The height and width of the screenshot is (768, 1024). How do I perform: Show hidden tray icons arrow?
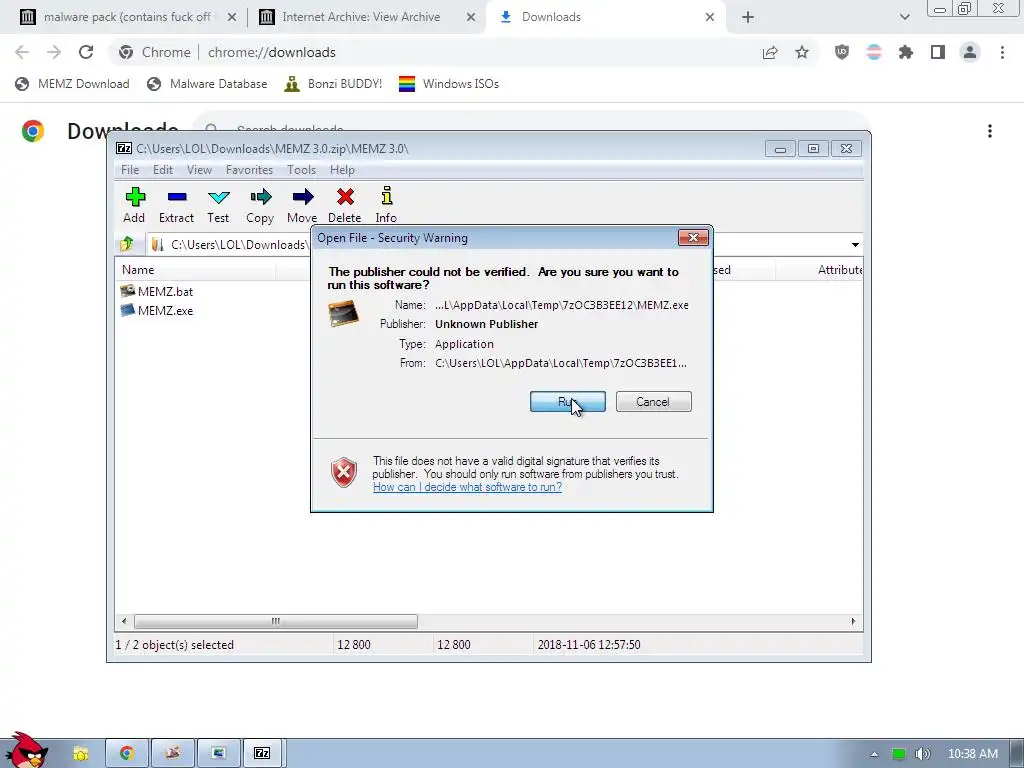pyautogui.click(x=874, y=754)
